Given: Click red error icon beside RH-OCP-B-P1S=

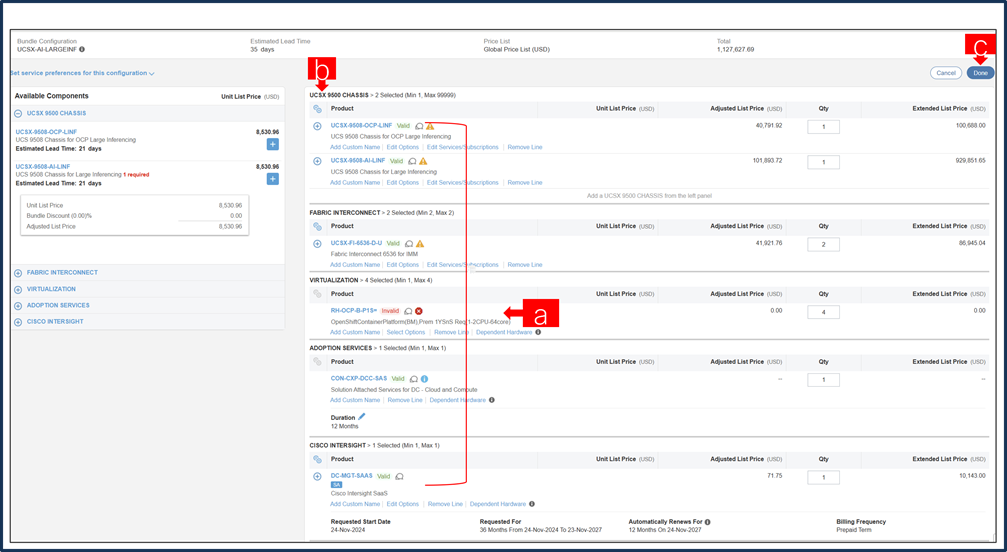Looking at the screenshot, I should [419, 311].
